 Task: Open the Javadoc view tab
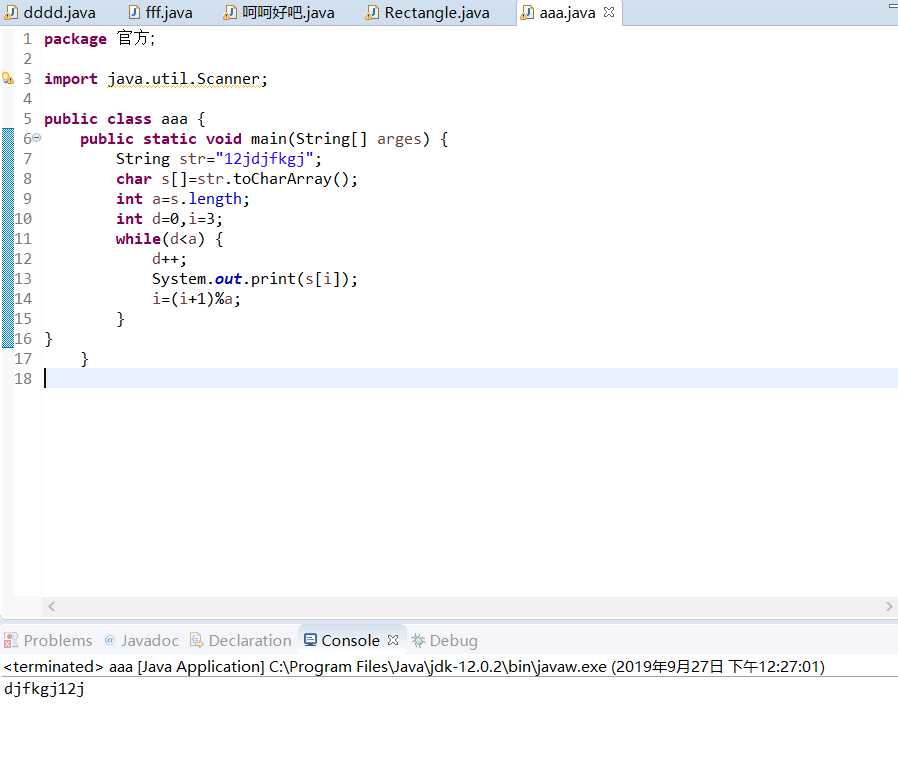[141, 640]
